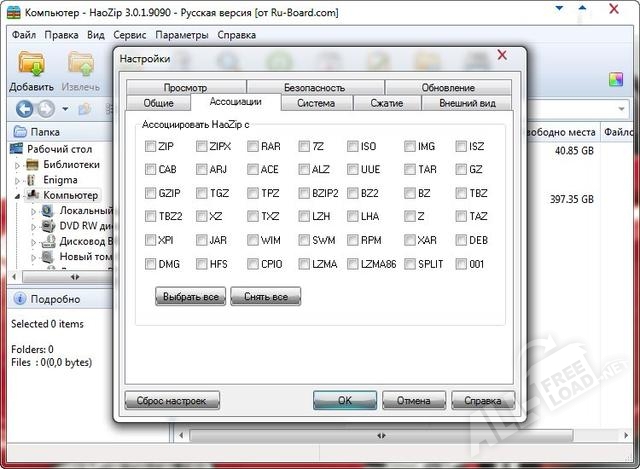The height and width of the screenshot is (469, 640).
Task: Click the Выбрать все button
Action: [x=190, y=297]
